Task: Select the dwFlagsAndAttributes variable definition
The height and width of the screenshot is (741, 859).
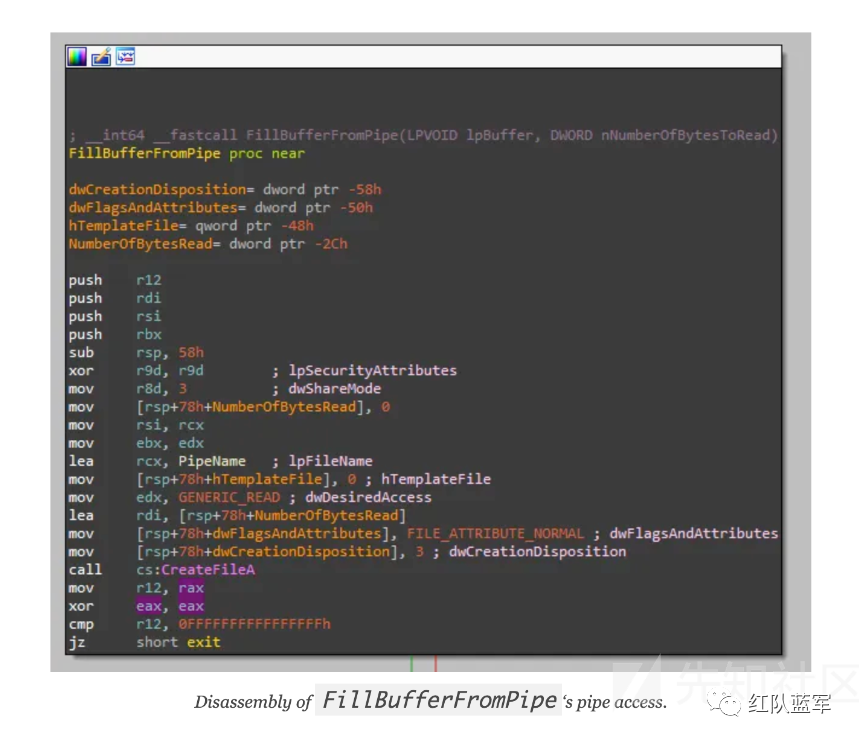Action: 220,208
